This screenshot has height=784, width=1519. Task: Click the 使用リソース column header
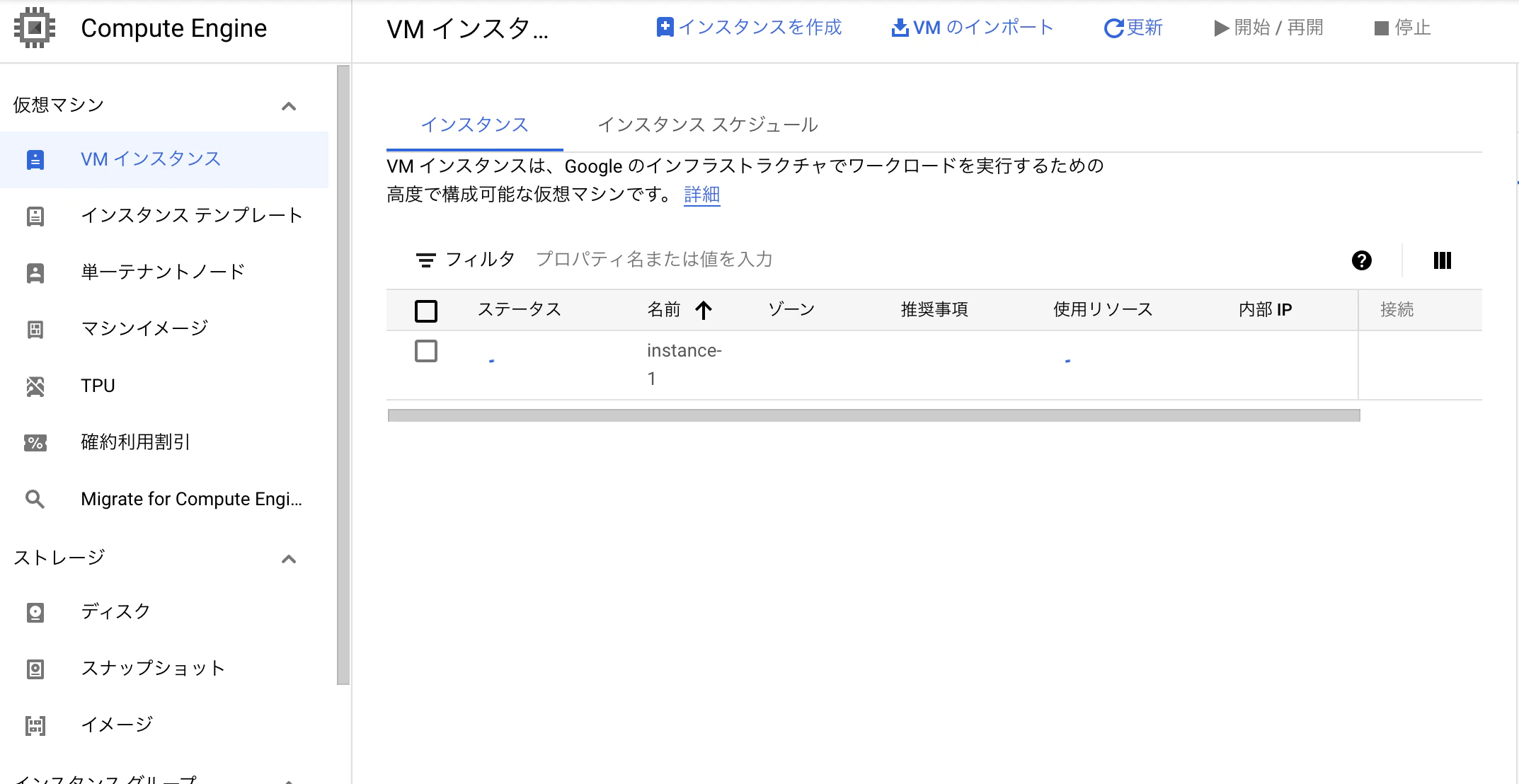coord(1103,310)
